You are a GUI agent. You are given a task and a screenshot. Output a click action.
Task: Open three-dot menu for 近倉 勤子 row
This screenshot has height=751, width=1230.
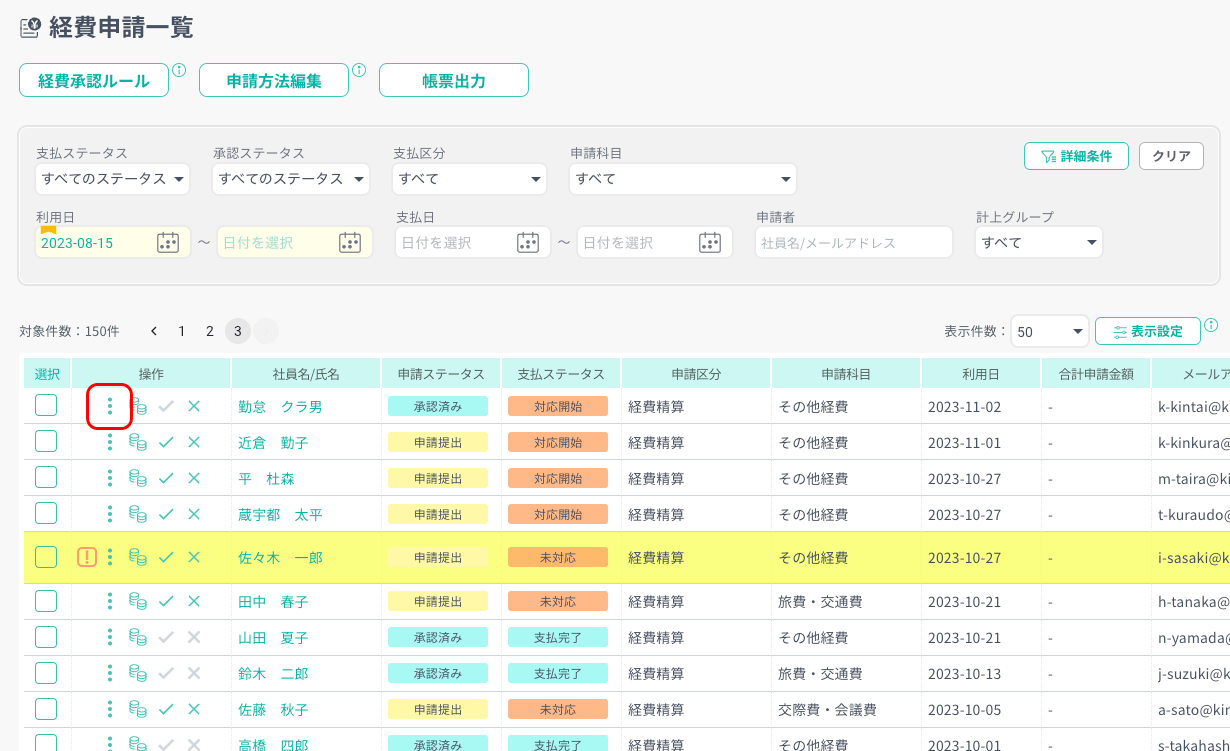coord(110,442)
